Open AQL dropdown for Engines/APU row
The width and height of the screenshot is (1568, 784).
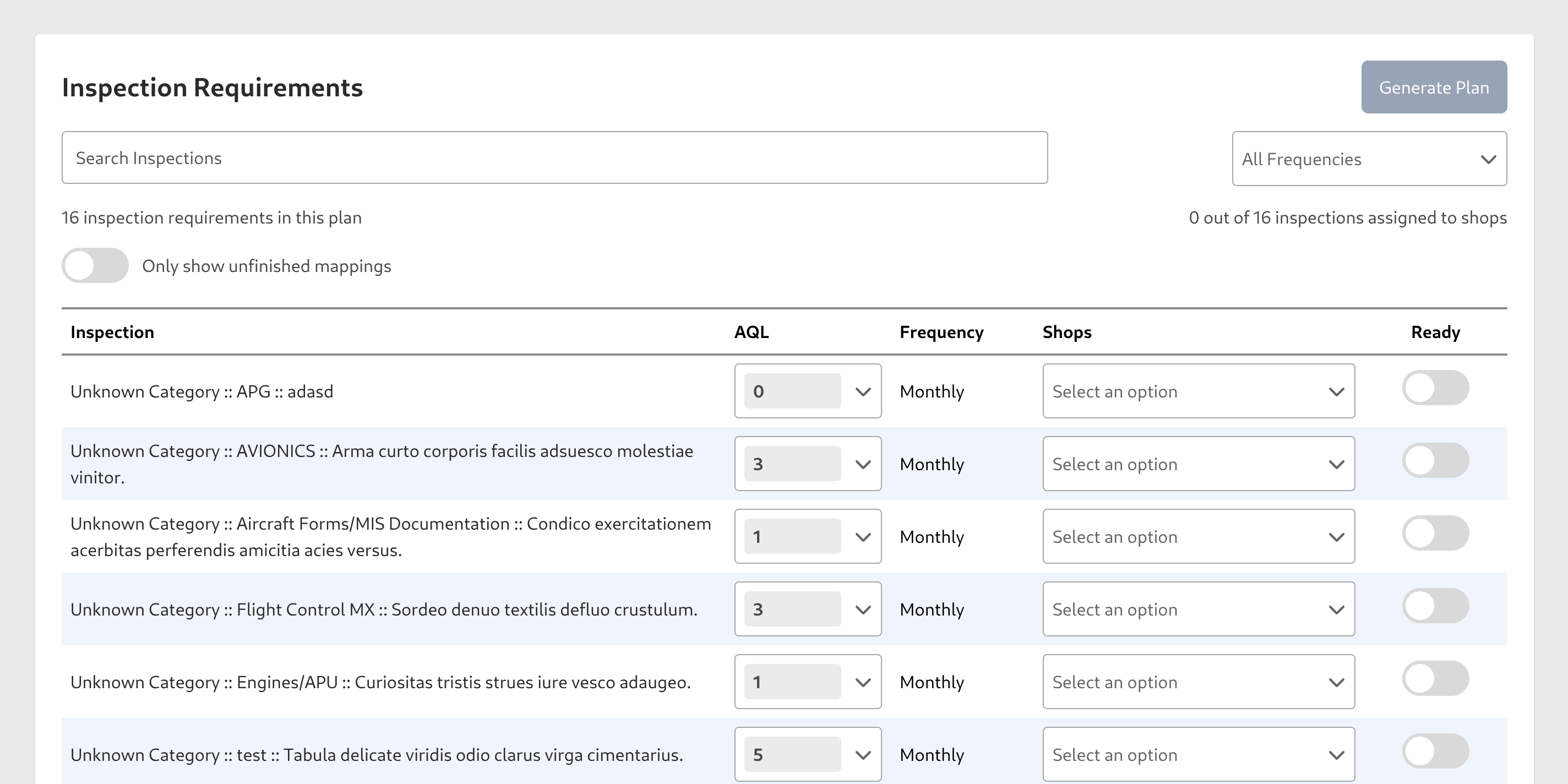pyautogui.click(x=807, y=682)
